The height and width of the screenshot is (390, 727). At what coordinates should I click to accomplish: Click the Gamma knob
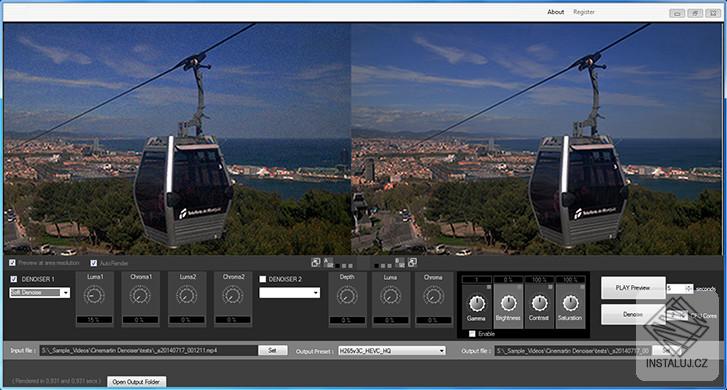click(x=477, y=304)
